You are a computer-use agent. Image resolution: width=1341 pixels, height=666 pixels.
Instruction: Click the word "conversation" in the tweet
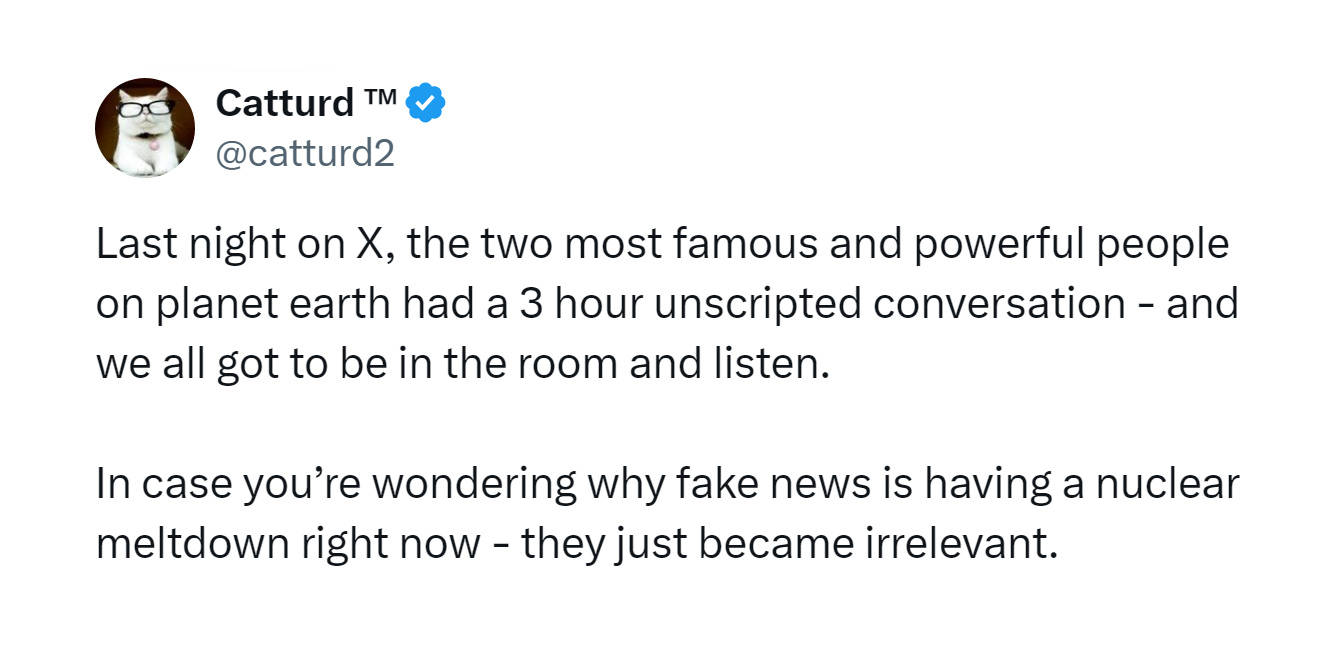point(999,304)
